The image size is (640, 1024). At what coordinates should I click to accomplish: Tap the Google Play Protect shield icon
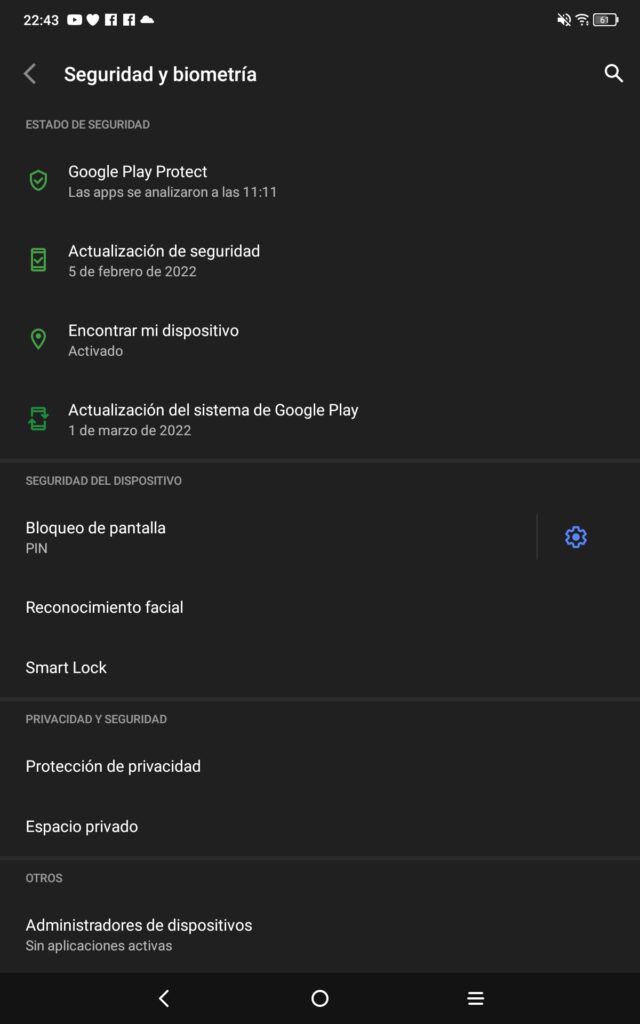pos(38,181)
